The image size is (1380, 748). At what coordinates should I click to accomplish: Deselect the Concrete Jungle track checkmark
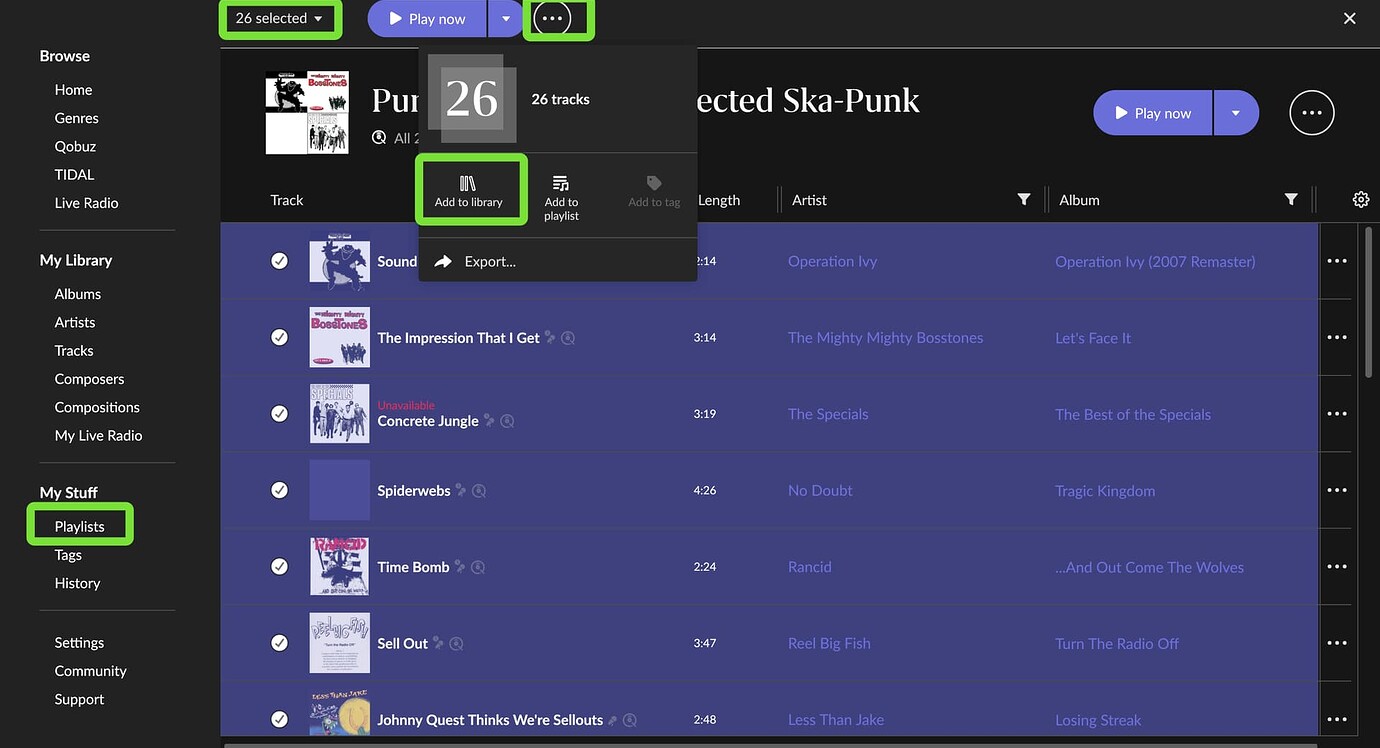click(279, 413)
